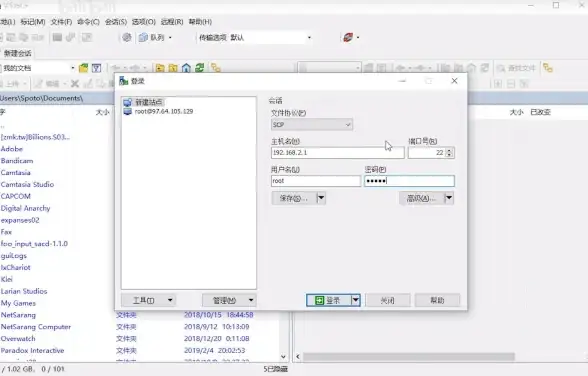Select the IxChariot folder

15,268
